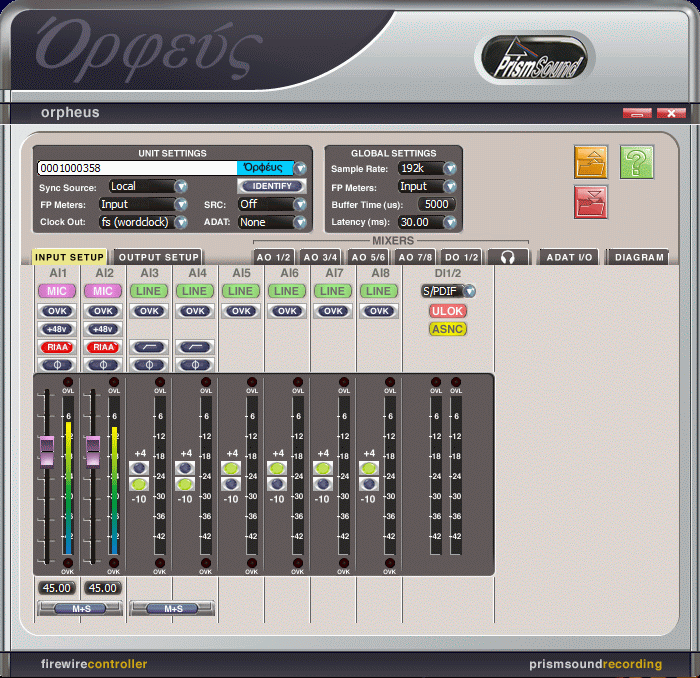Open the AO 5/6 mixer tab
Viewport: 700px width, 678px height.
pyautogui.click(x=368, y=257)
